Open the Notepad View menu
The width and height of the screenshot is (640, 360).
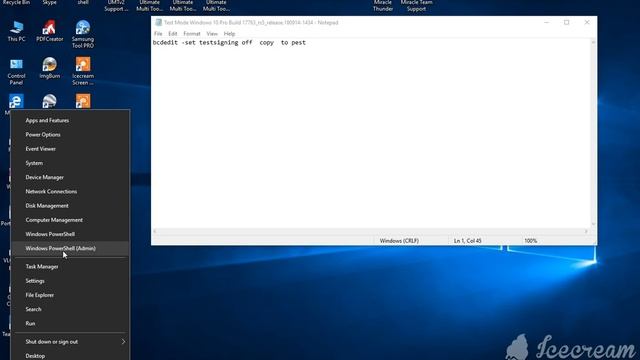tap(212, 33)
